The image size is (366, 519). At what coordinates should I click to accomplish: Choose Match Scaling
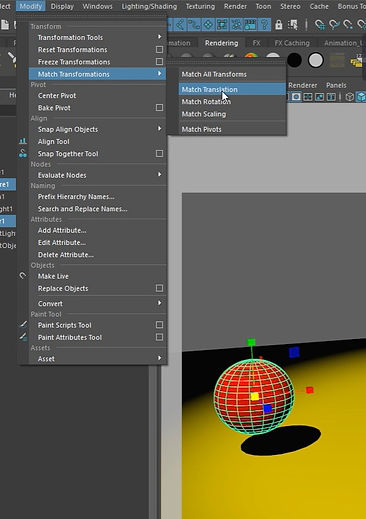click(x=232, y=114)
